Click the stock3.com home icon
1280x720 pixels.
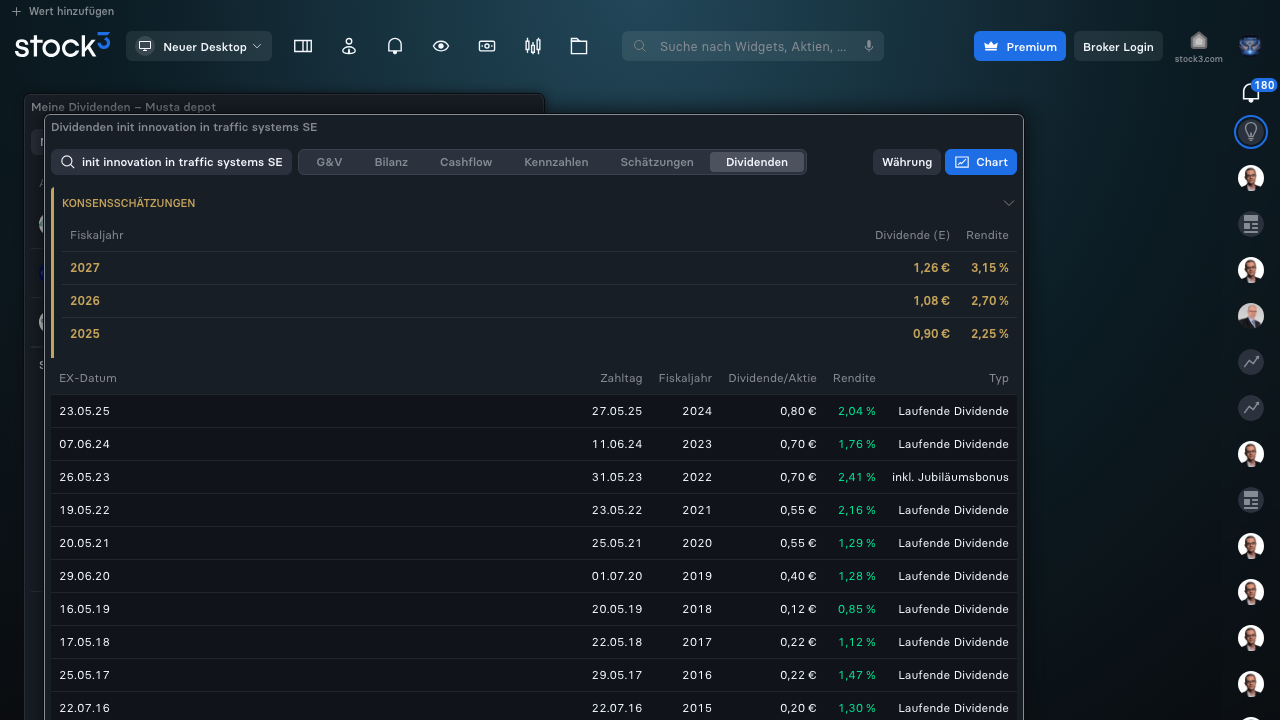point(1198,46)
